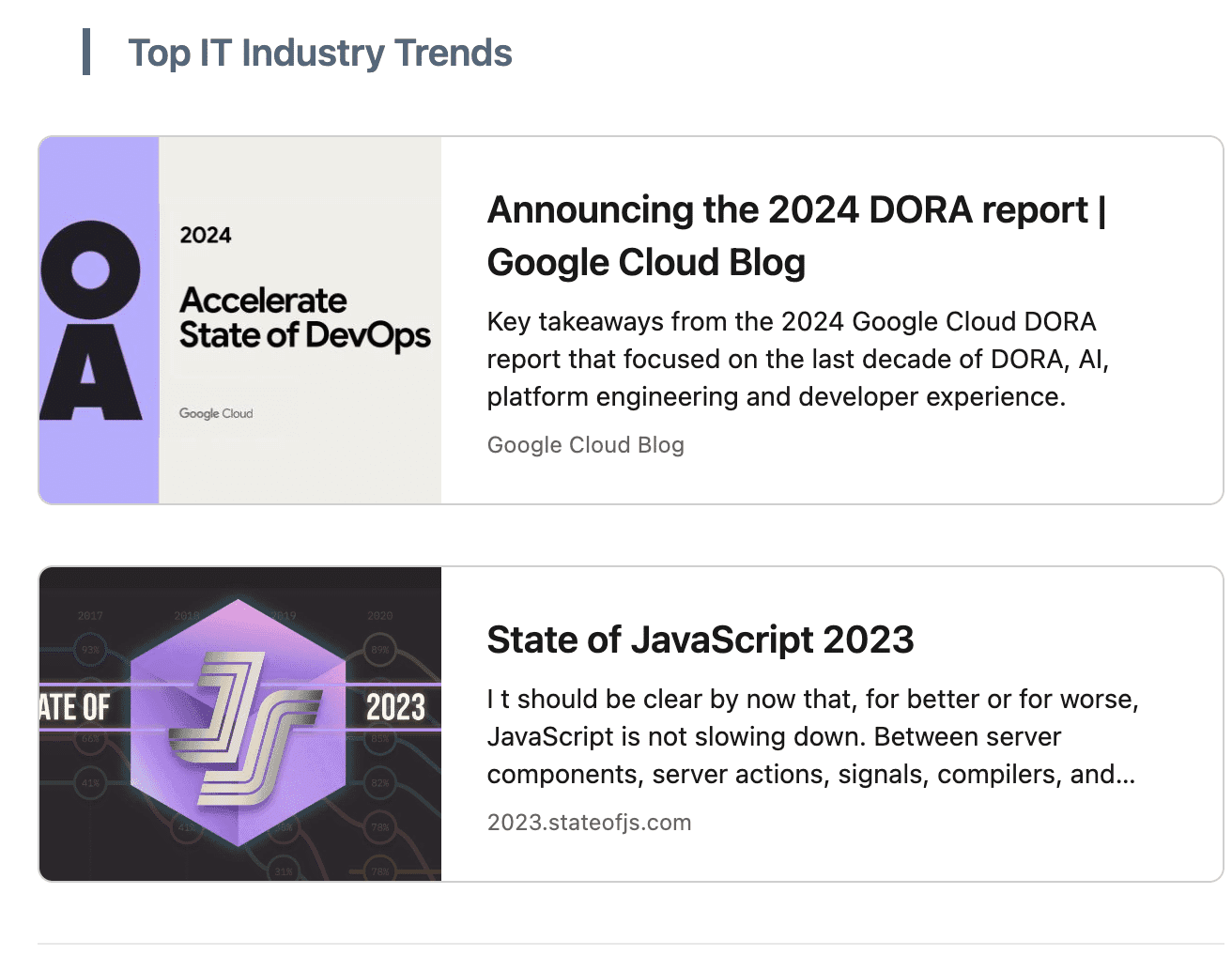Click the 'Top IT Industry Trends' heading
1232x971 pixels.
click(x=320, y=53)
